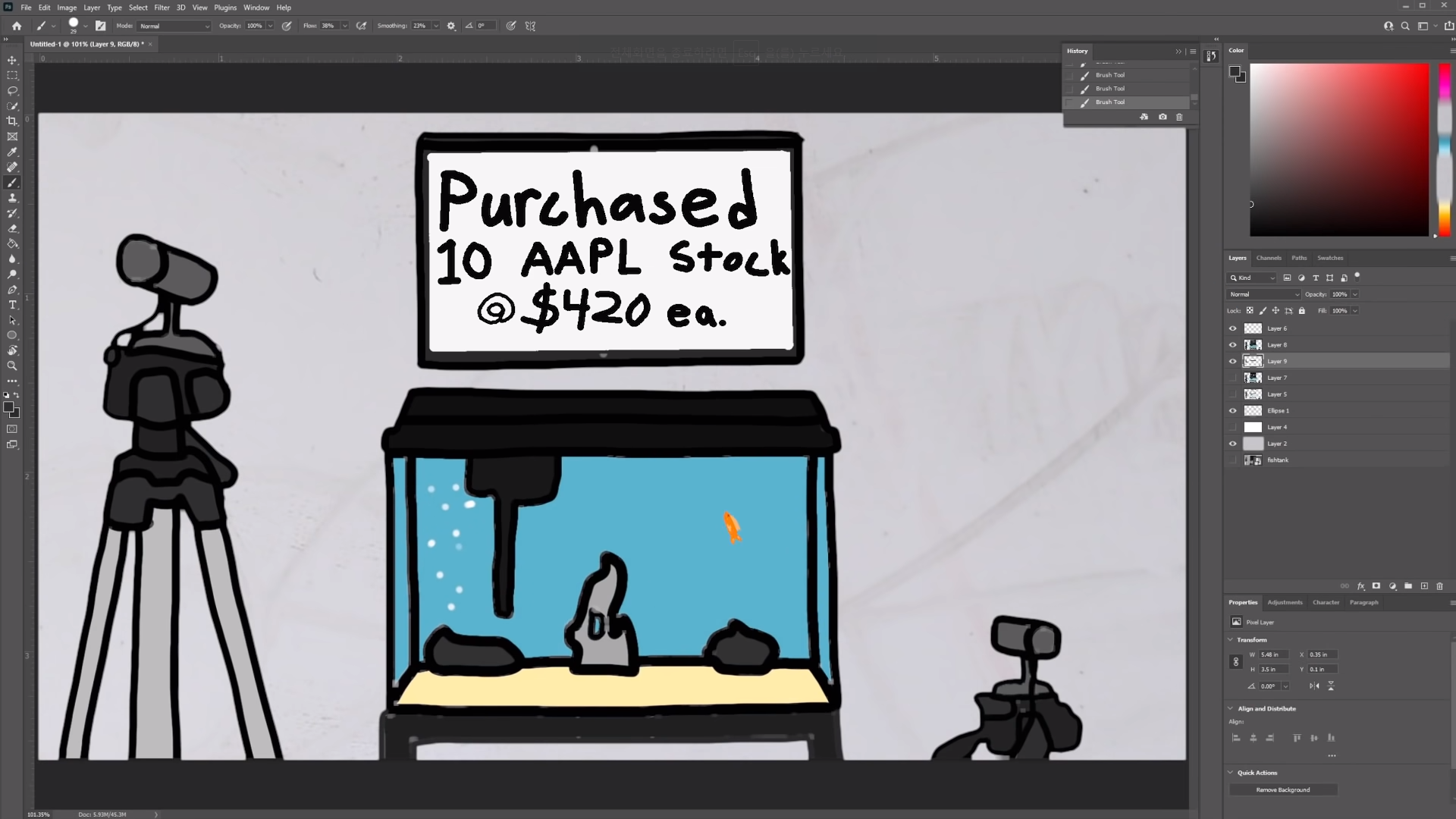Open the layer Opacity dropdown arrow

pyautogui.click(x=1355, y=294)
